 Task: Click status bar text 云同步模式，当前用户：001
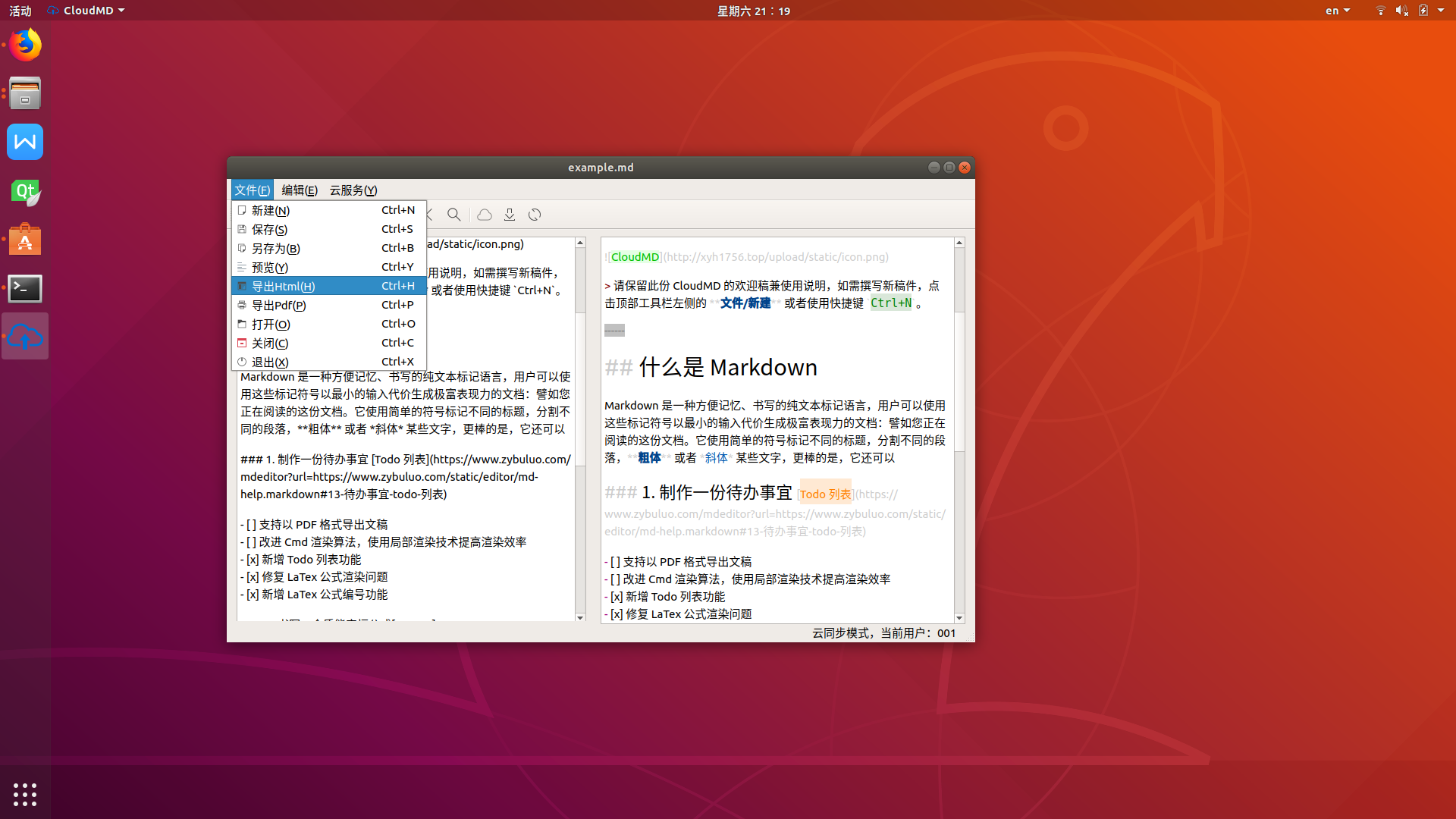pyautogui.click(x=884, y=633)
